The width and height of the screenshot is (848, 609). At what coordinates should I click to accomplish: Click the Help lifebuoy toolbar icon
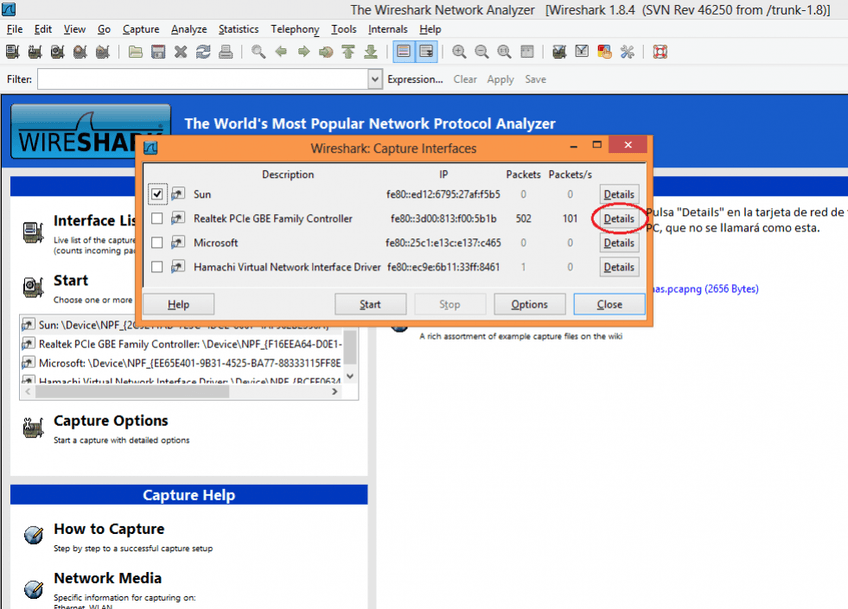tap(660, 51)
